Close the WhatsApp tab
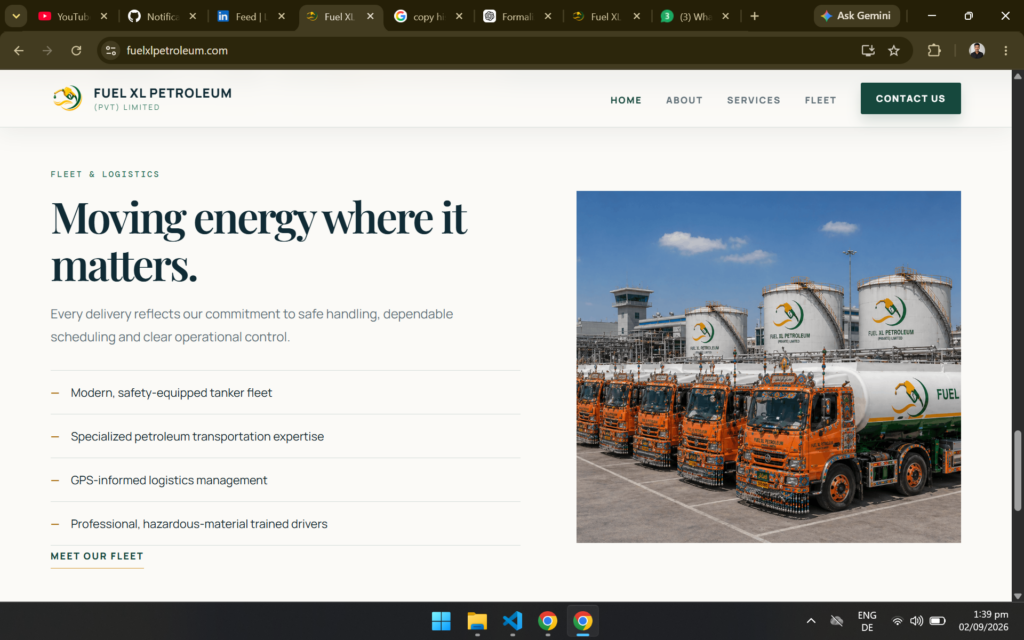This screenshot has width=1024, height=640. (x=726, y=16)
